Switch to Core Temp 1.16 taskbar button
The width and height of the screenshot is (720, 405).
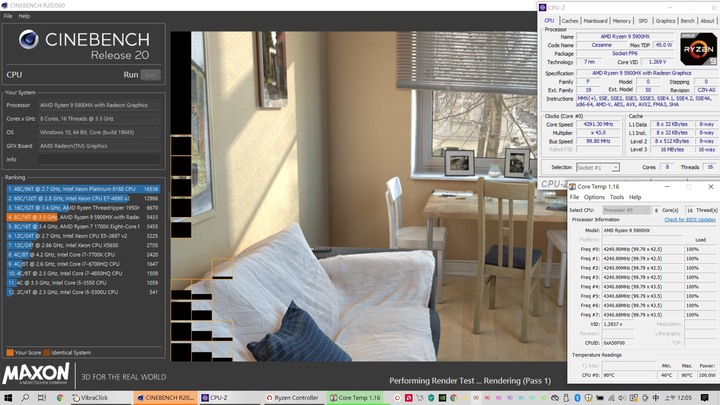(355, 398)
